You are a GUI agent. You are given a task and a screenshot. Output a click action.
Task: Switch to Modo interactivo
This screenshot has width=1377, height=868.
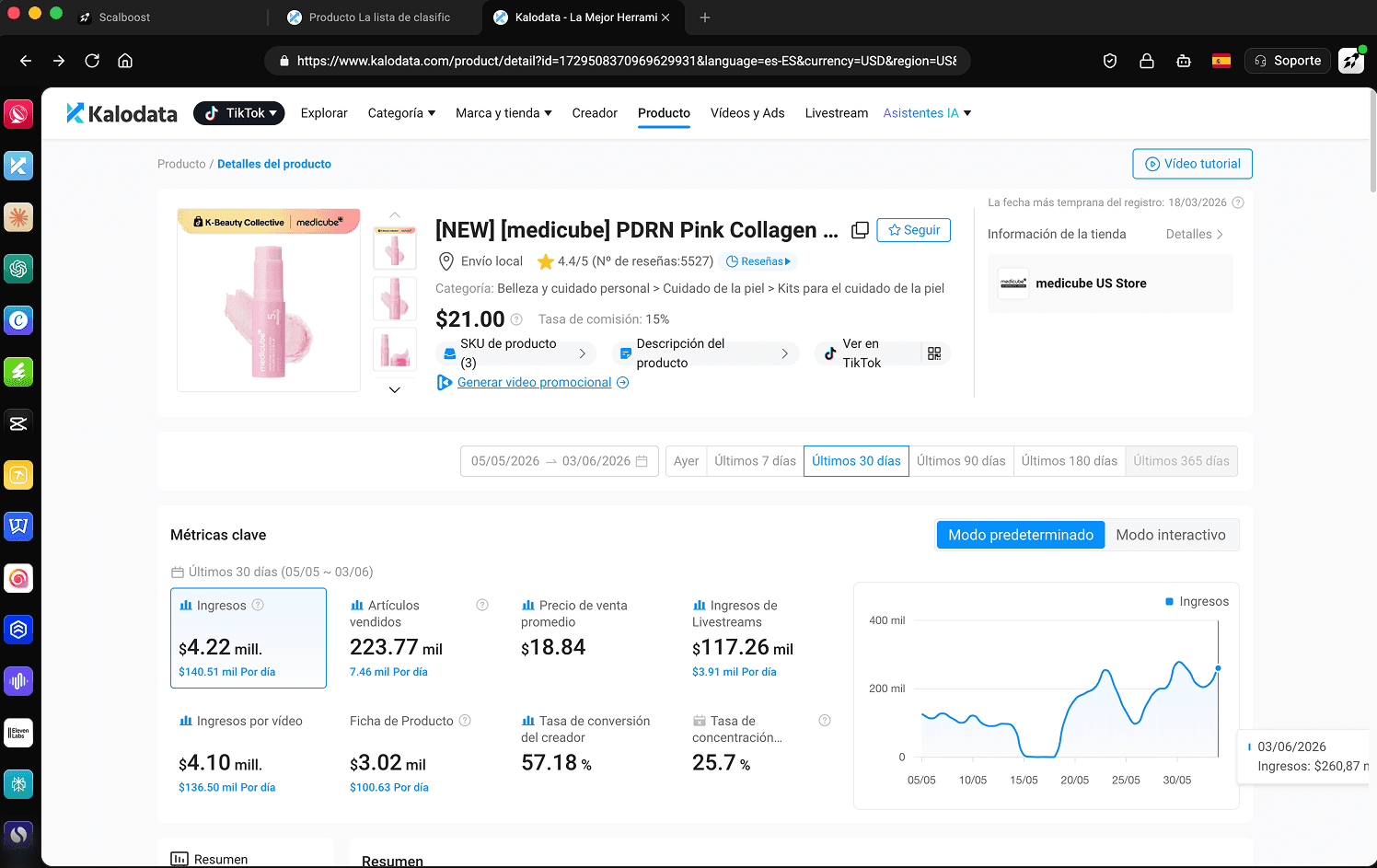[x=1171, y=535]
